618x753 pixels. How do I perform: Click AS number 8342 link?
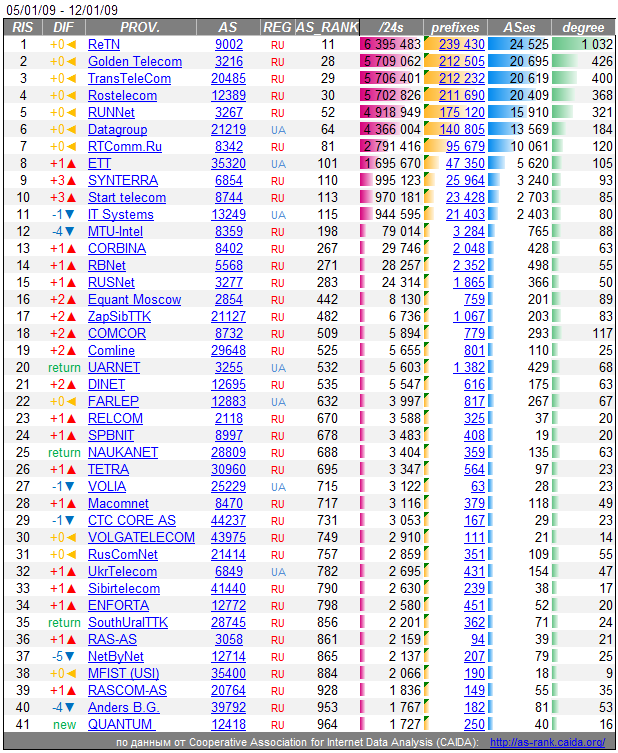click(229, 146)
